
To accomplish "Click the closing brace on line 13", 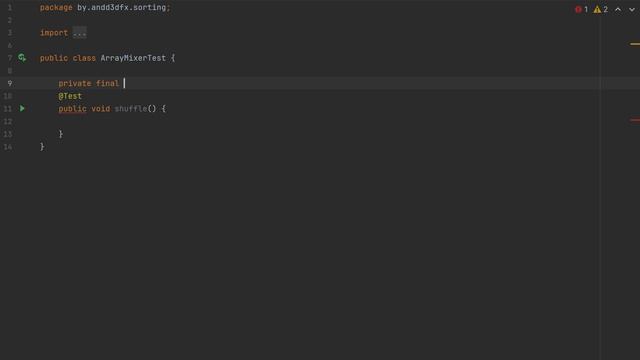I will pyautogui.click(x=61, y=134).
